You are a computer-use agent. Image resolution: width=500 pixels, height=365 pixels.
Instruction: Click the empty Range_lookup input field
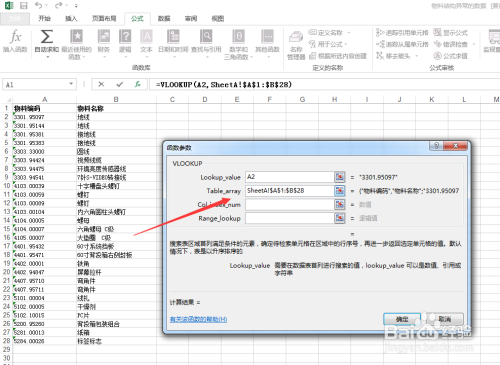coord(290,218)
